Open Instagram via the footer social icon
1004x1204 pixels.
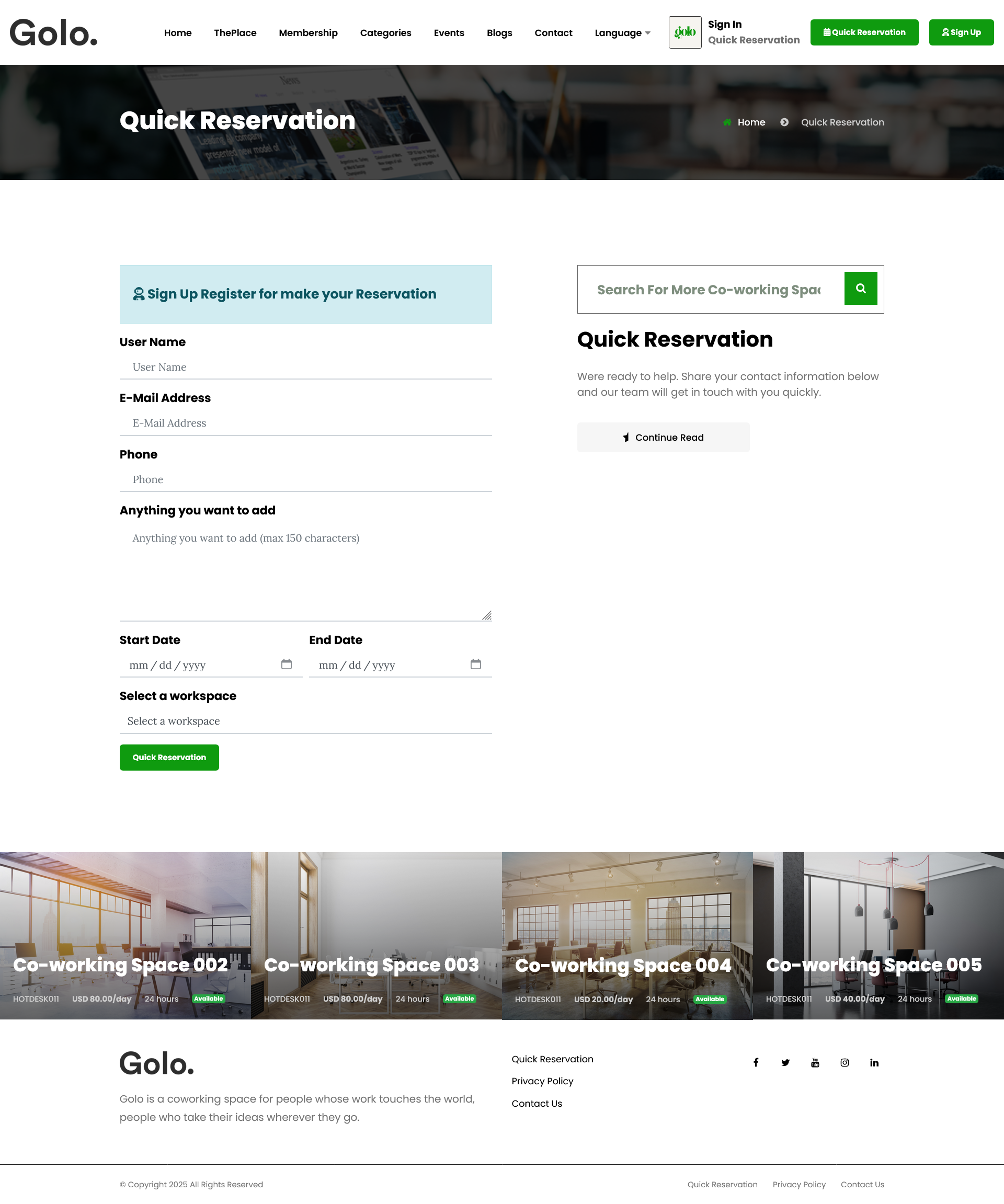pos(844,1062)
